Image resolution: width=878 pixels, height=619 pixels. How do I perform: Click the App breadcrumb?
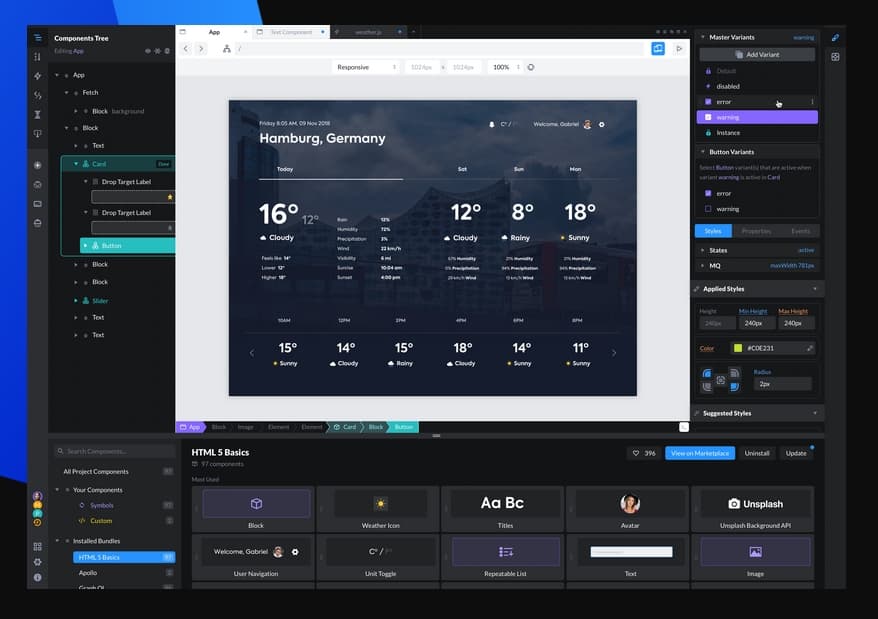[x=190, y=427]
